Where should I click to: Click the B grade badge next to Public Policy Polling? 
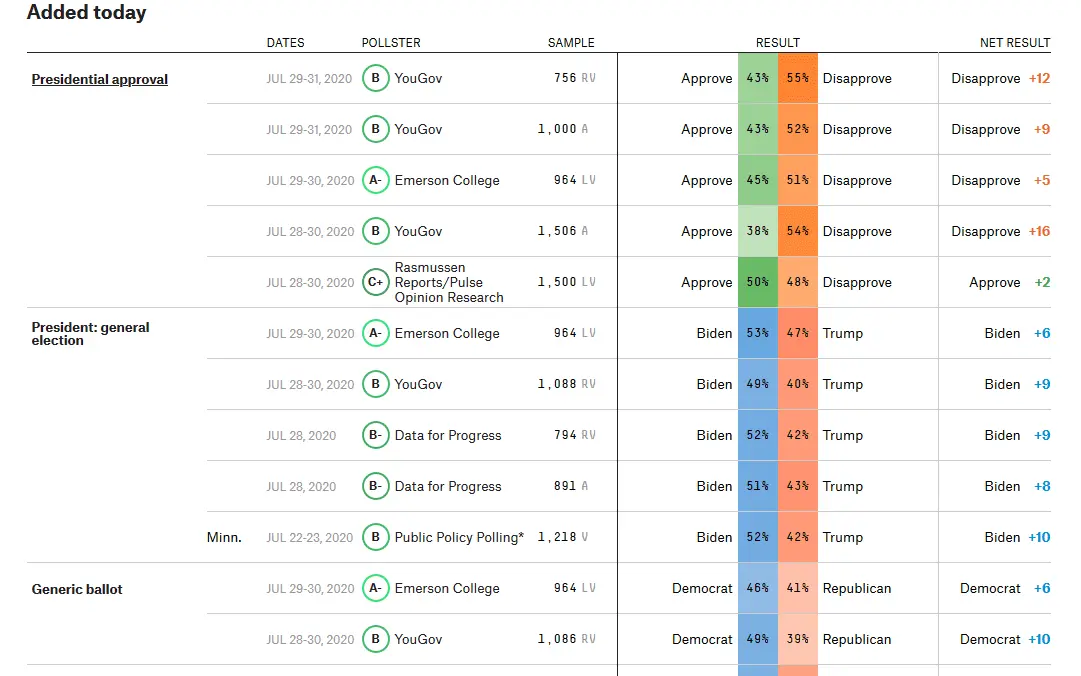(375, 538)
